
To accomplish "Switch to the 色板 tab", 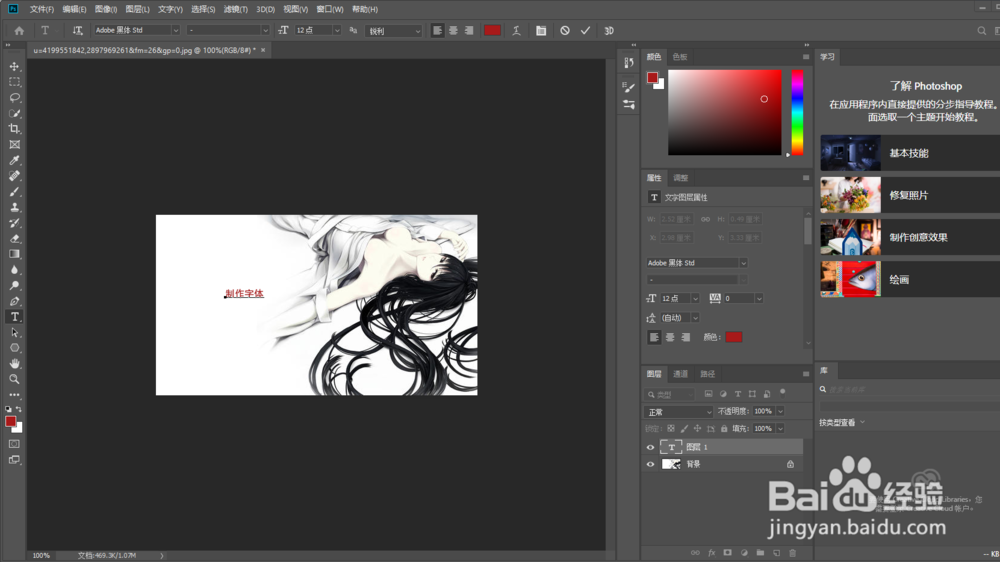I will pyautogui.click(x=680, y=57).
